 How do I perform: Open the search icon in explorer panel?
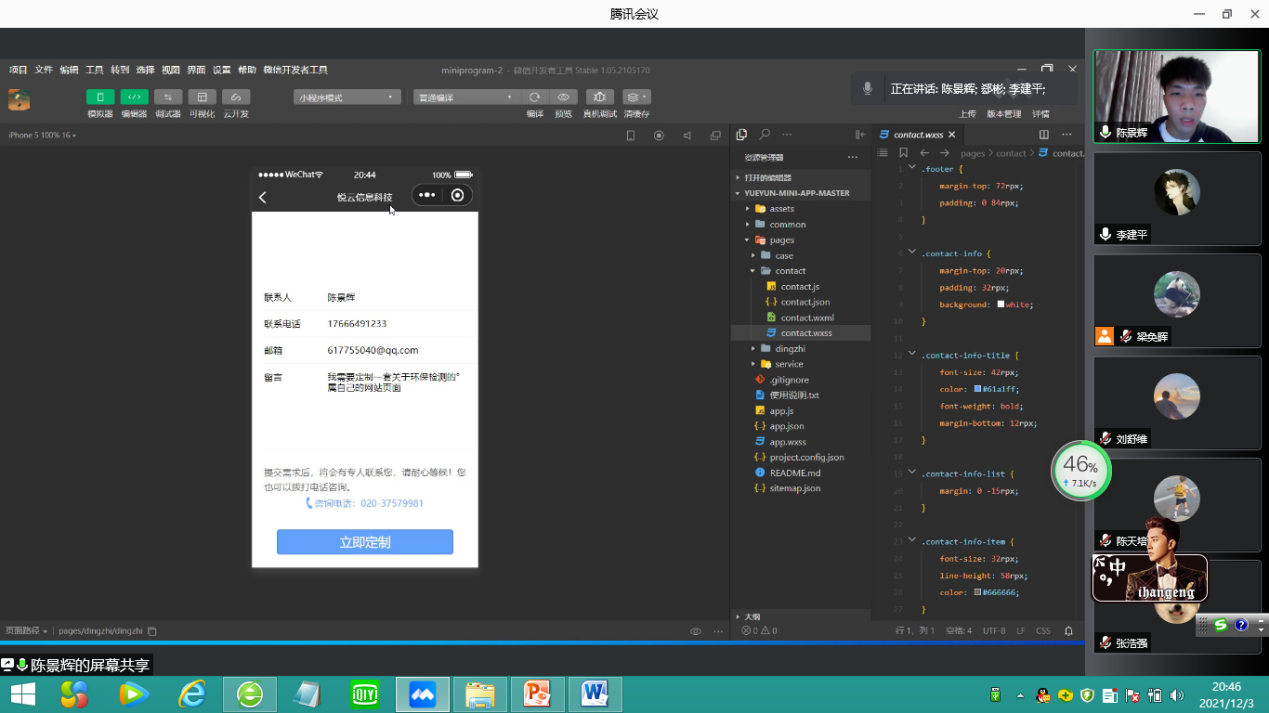coord(765,135)
